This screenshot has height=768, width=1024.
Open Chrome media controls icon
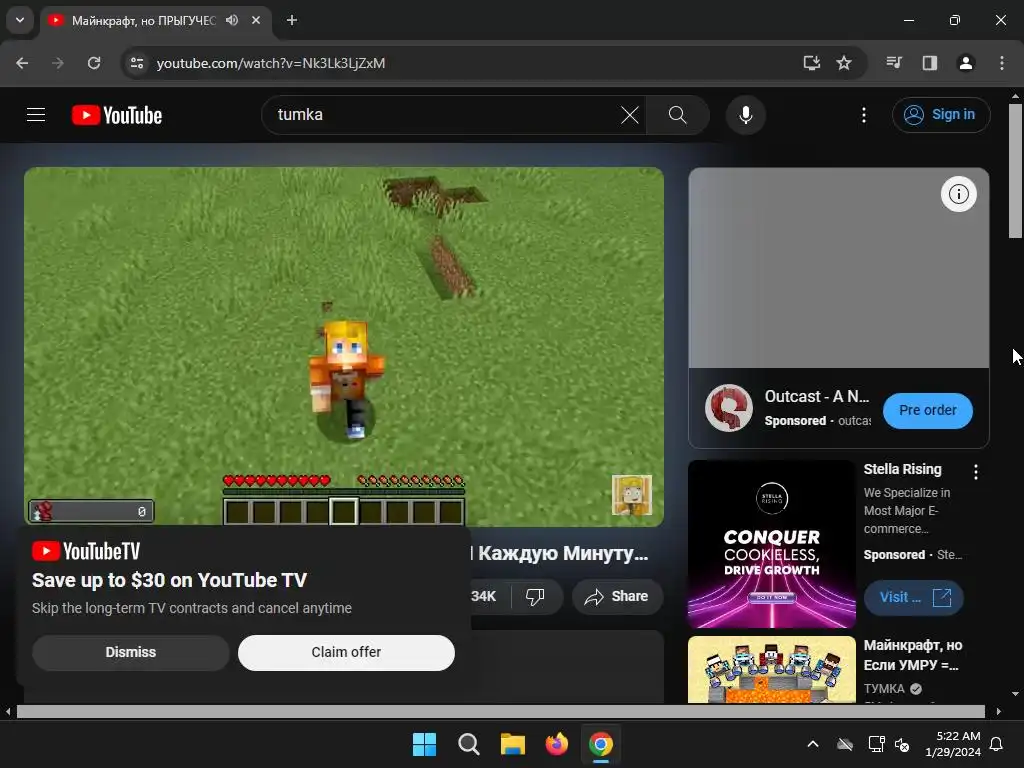pos(894,63)
